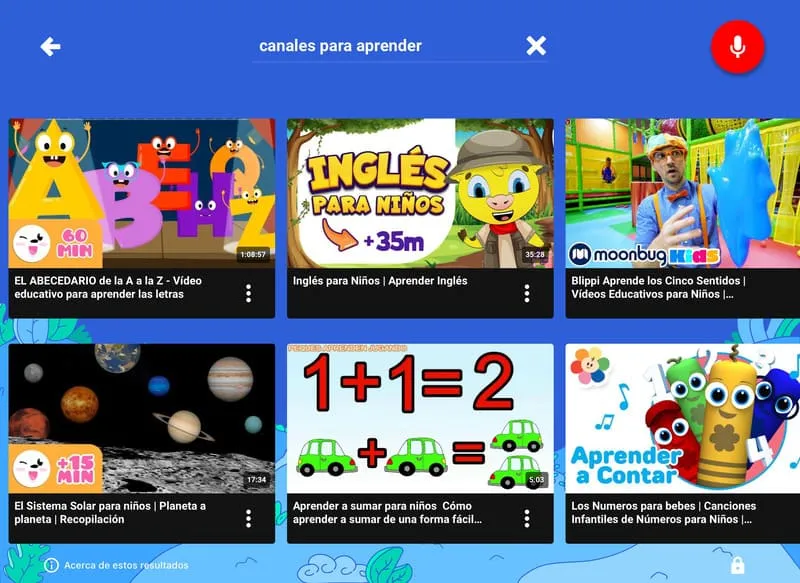This screenshot has width=800, height=583.
Task: Open options menu for EL ABECEDARIO video
Action: point(248,293)
